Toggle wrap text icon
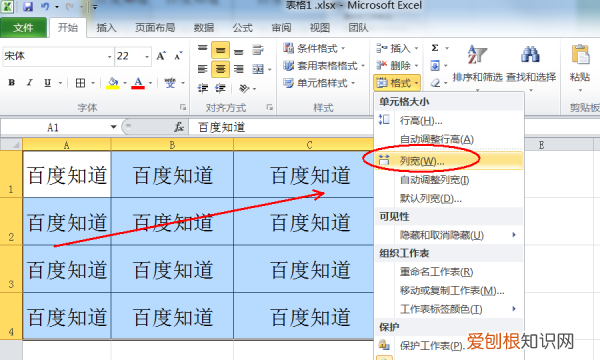Viewport: 600px width, 360px height. click(258, 50)
